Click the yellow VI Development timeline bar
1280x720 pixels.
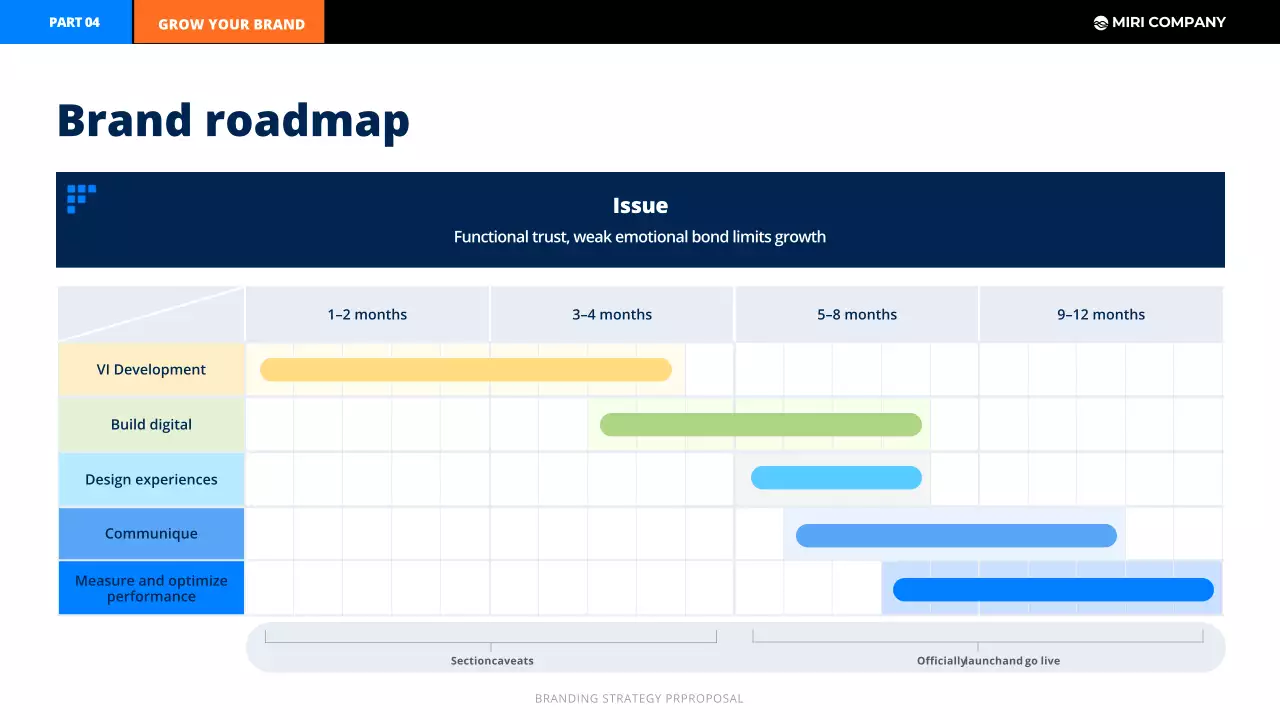[x=465, y=370]
